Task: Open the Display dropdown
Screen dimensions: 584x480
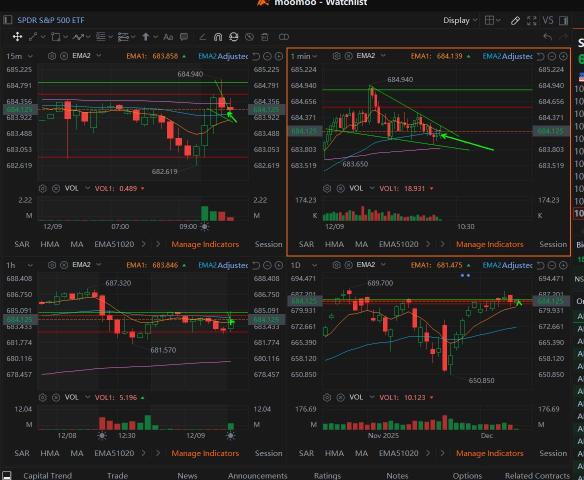Action: pos(460,20)
